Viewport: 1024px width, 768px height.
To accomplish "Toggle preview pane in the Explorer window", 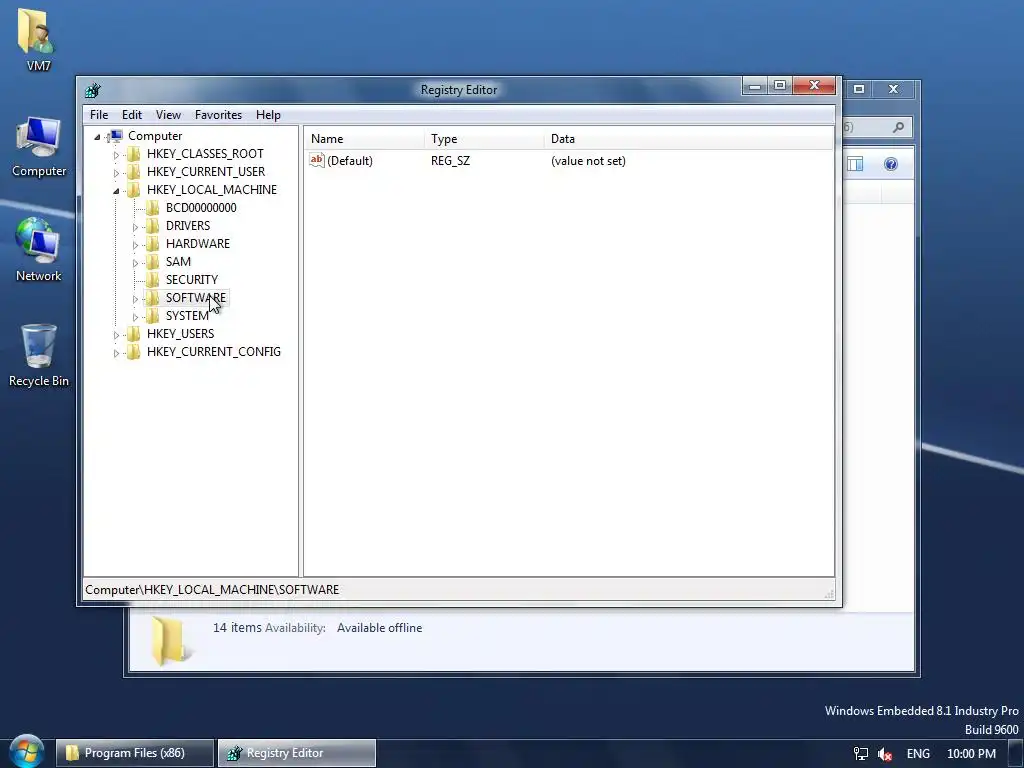I will 855,164.
